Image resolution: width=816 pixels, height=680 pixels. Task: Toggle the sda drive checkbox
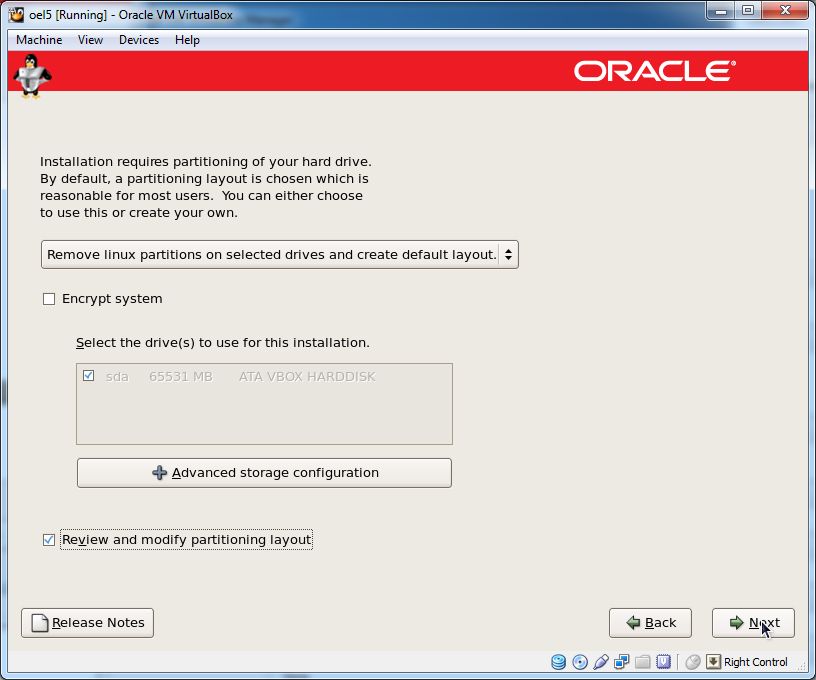pos(88,376)
